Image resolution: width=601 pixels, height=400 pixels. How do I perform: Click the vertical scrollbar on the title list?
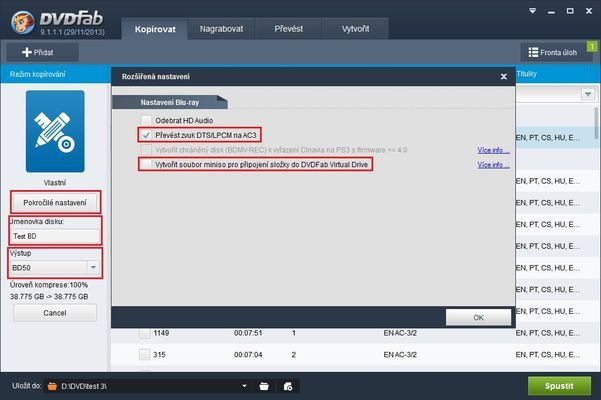tap(596, 123)
